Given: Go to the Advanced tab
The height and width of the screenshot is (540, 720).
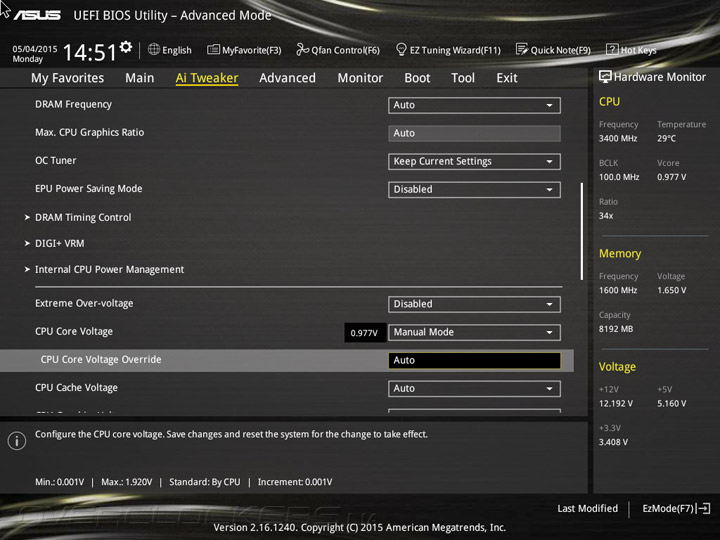Looking at the screenshot, I should coord(287,78).
